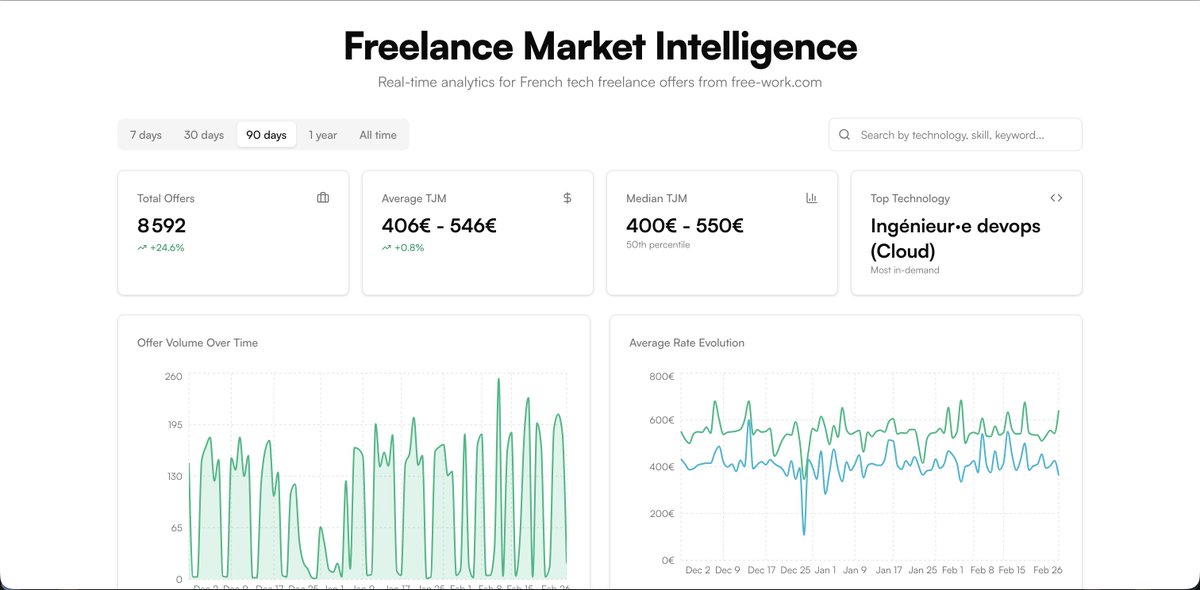Choose the 1 year time range
This screenshot has width=1200, height=590.
323,135
